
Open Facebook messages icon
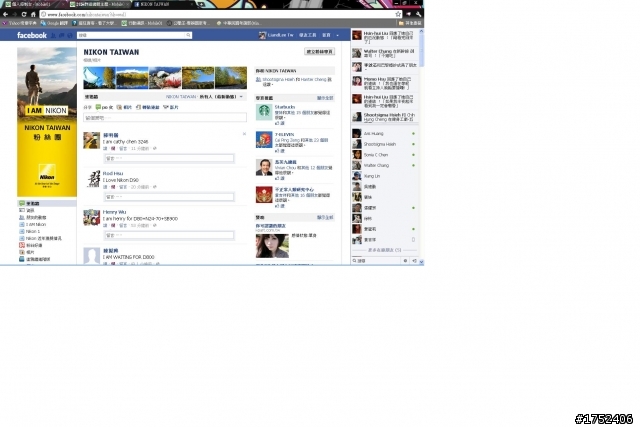tap(62, 36)
